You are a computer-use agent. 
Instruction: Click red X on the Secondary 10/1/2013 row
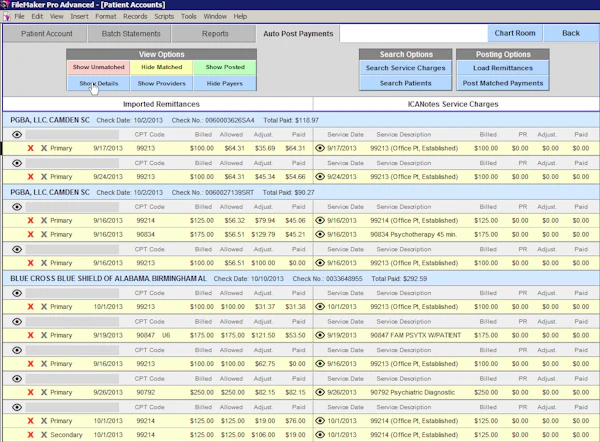[31, 435]
